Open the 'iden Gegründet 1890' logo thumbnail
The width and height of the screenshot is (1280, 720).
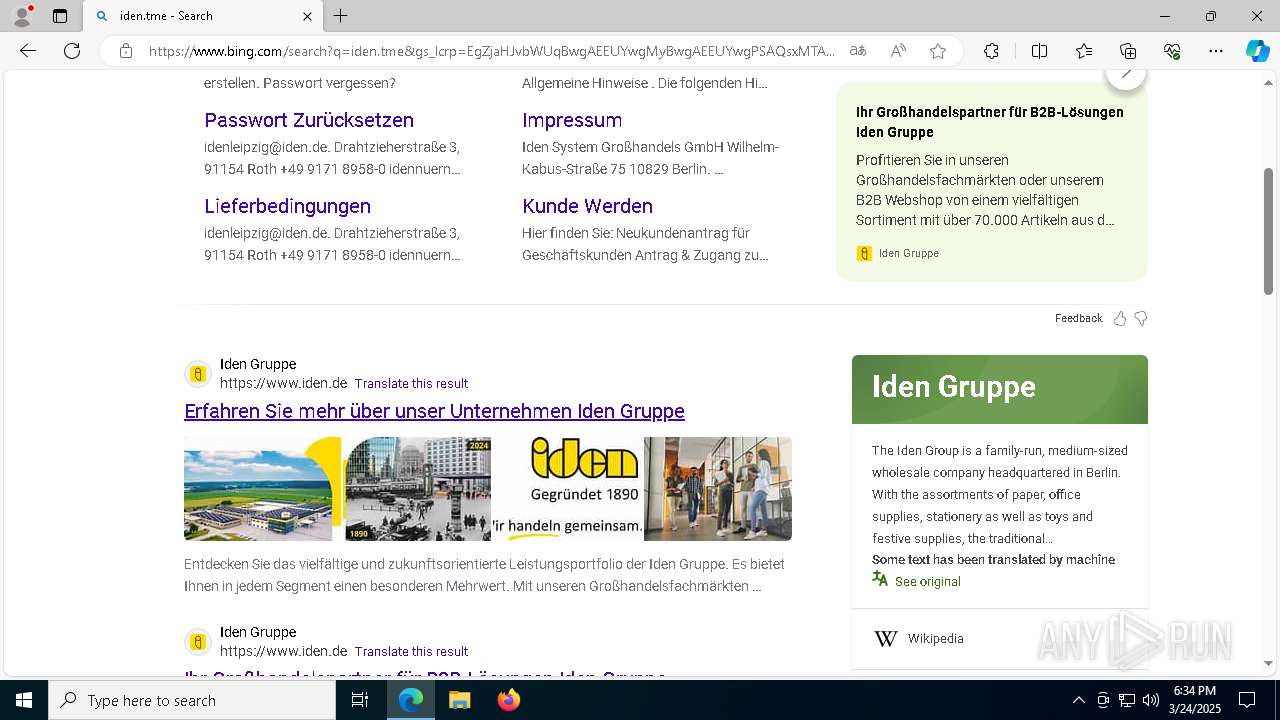point(567,489)
